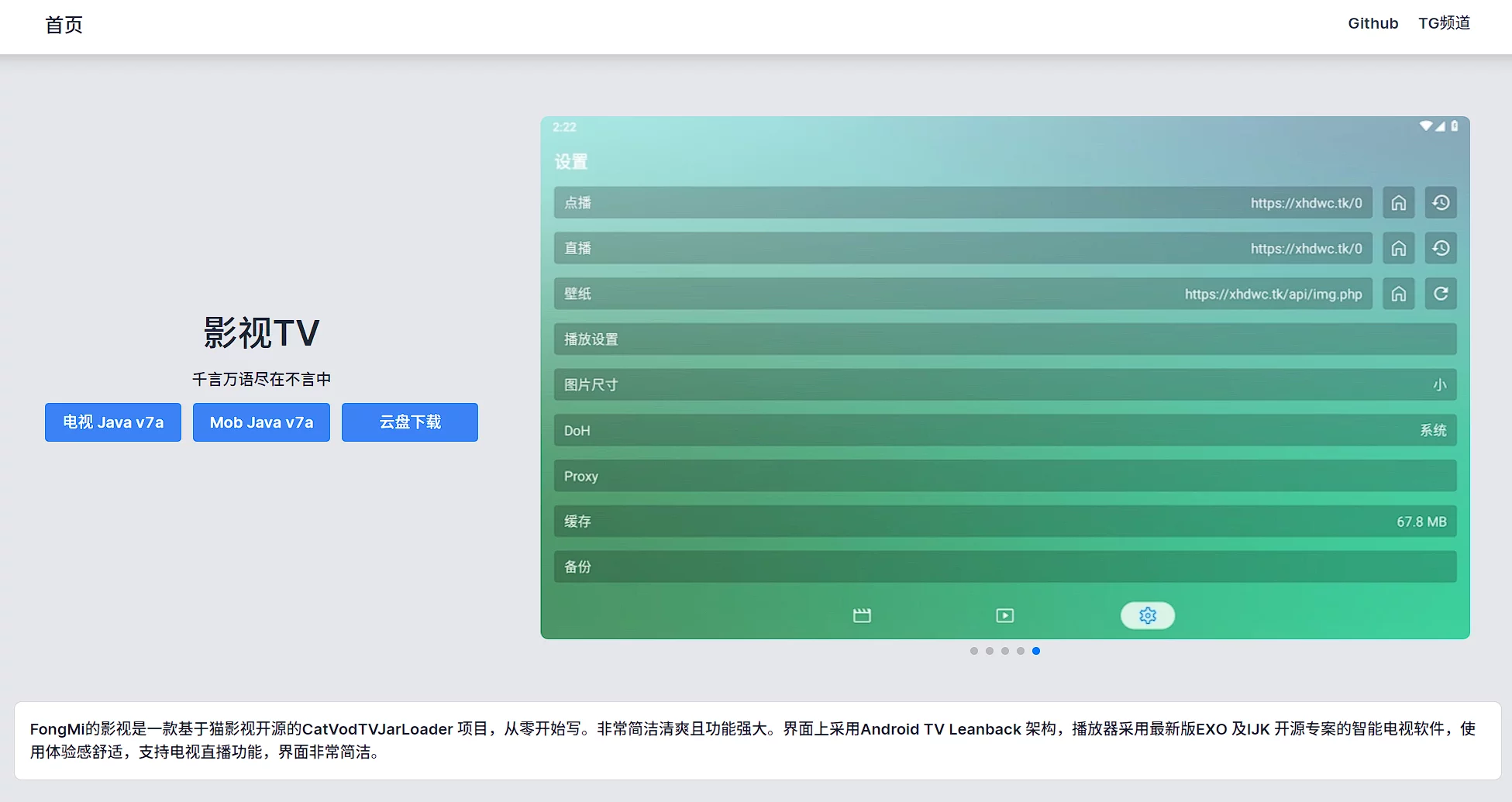The width and height of the screenshot is (1512, 802).
Task: Click home icon in 壁纸 row
Action: click(x=1398, y=294)
